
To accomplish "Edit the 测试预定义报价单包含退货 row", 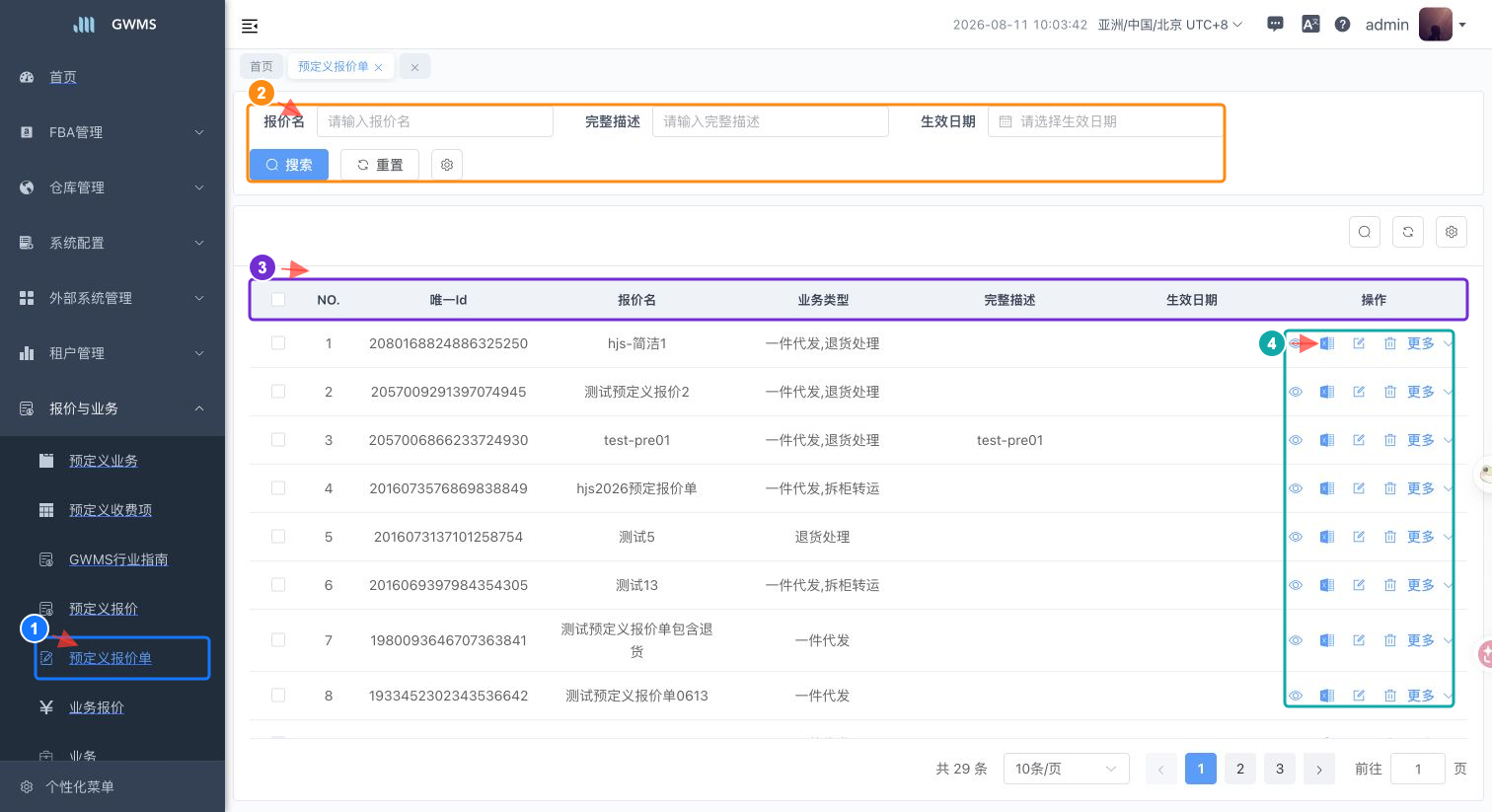I will (x=1359, y=640).
